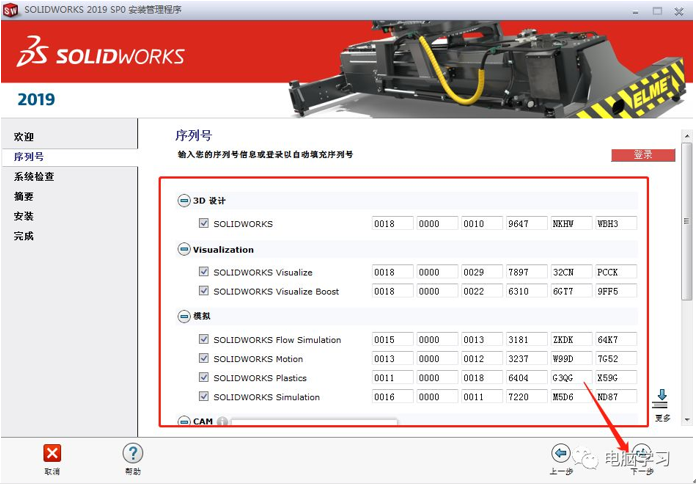Screen dimensions: 696x484
Task: Click Simulation serial field containing ND87
Action: click(616, 397)
